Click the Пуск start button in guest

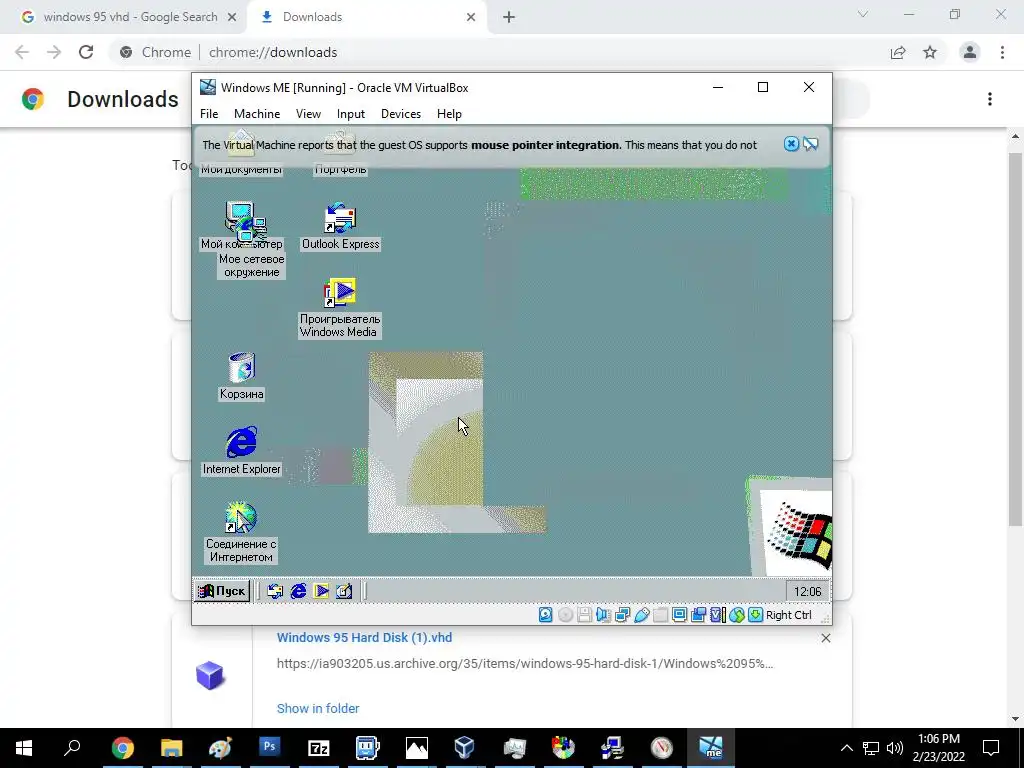[x=222, y=591]
